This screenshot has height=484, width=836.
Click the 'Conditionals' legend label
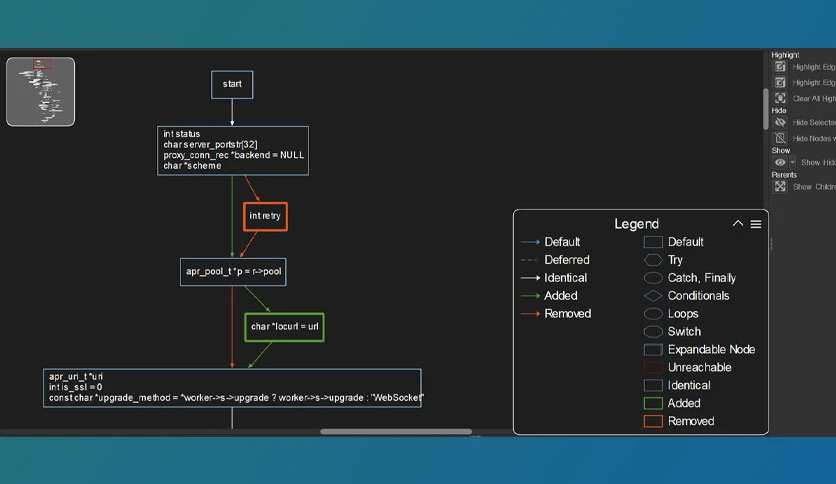[698, 296]
